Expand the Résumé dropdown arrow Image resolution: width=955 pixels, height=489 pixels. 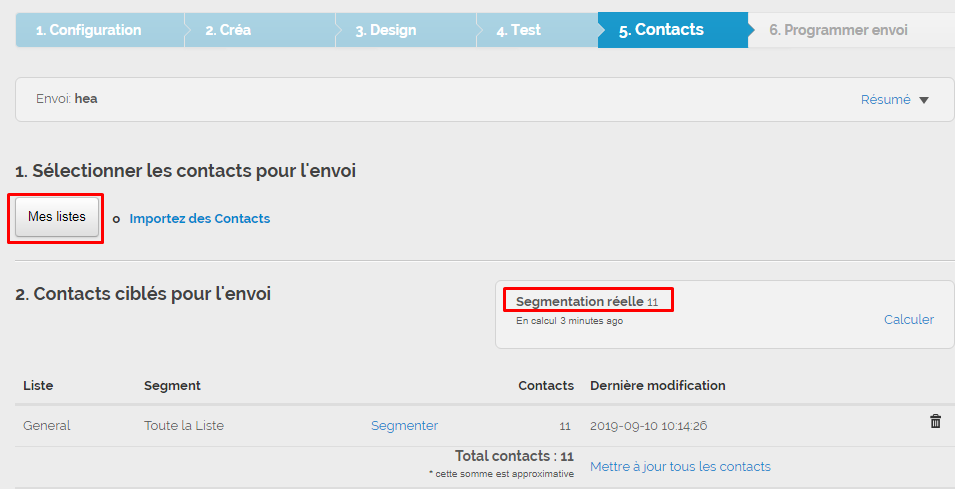[x=923, y=100]
